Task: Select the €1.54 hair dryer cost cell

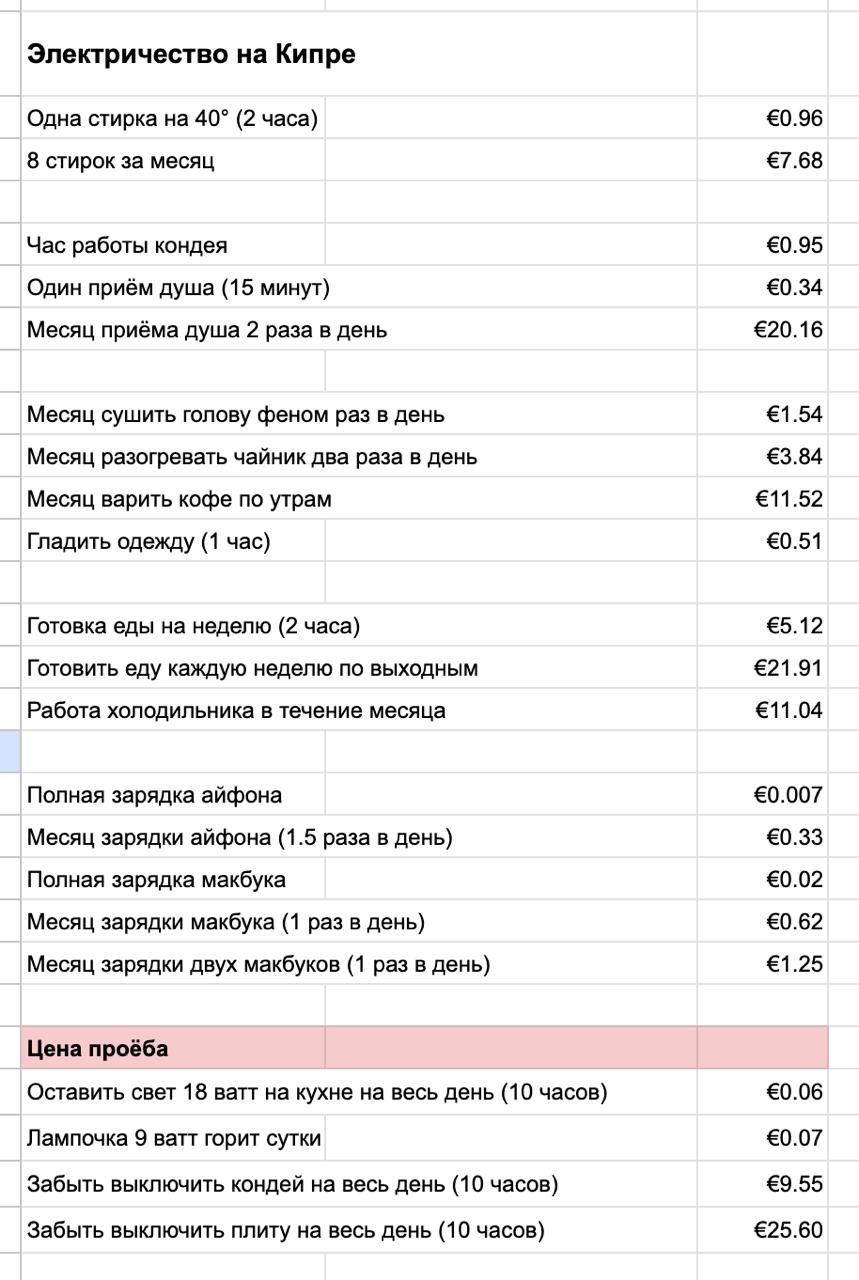Action: click(793, 415)
